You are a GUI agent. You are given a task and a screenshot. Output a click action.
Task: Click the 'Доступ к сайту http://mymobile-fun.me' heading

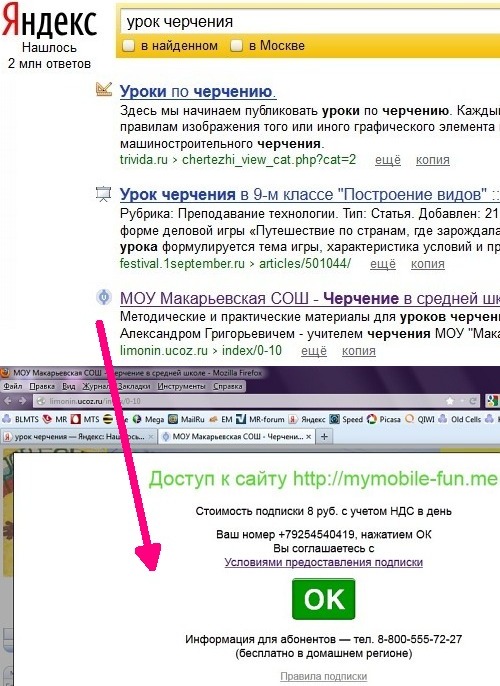pyautogui.click(x=323, y=479)
